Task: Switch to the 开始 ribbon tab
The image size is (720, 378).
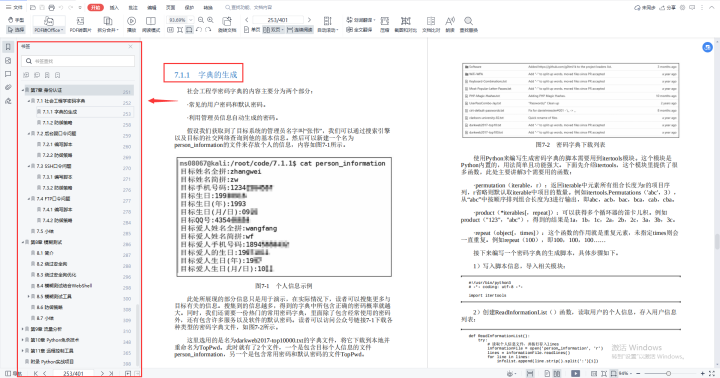Action: click(x=95, y=7)
